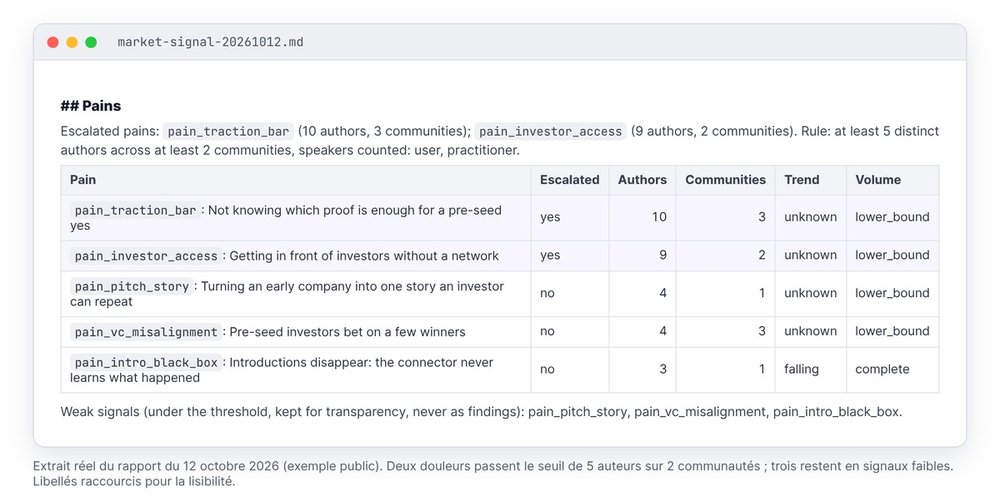Screen dimensions: 1000x496
Task: Click the green maximize window dot
Action: point(91,42)
